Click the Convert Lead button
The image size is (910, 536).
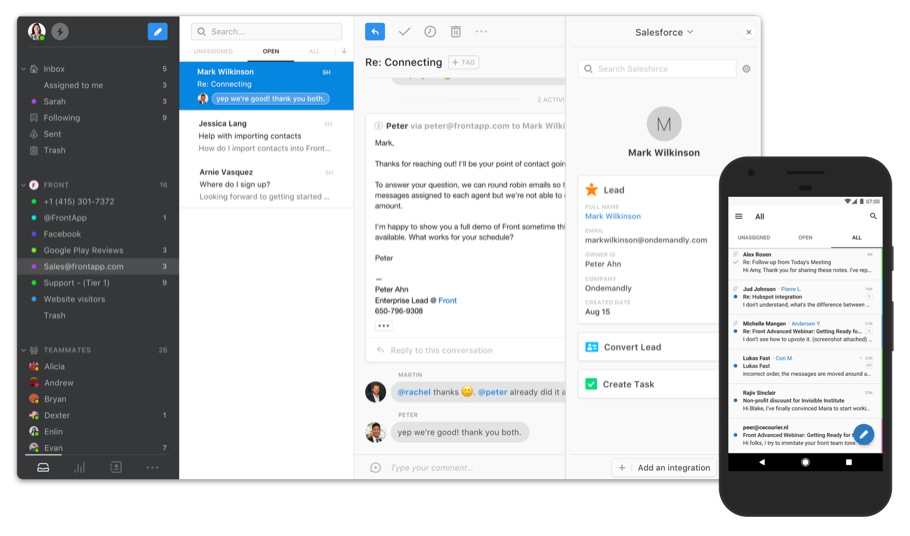[x=649, y=347]
